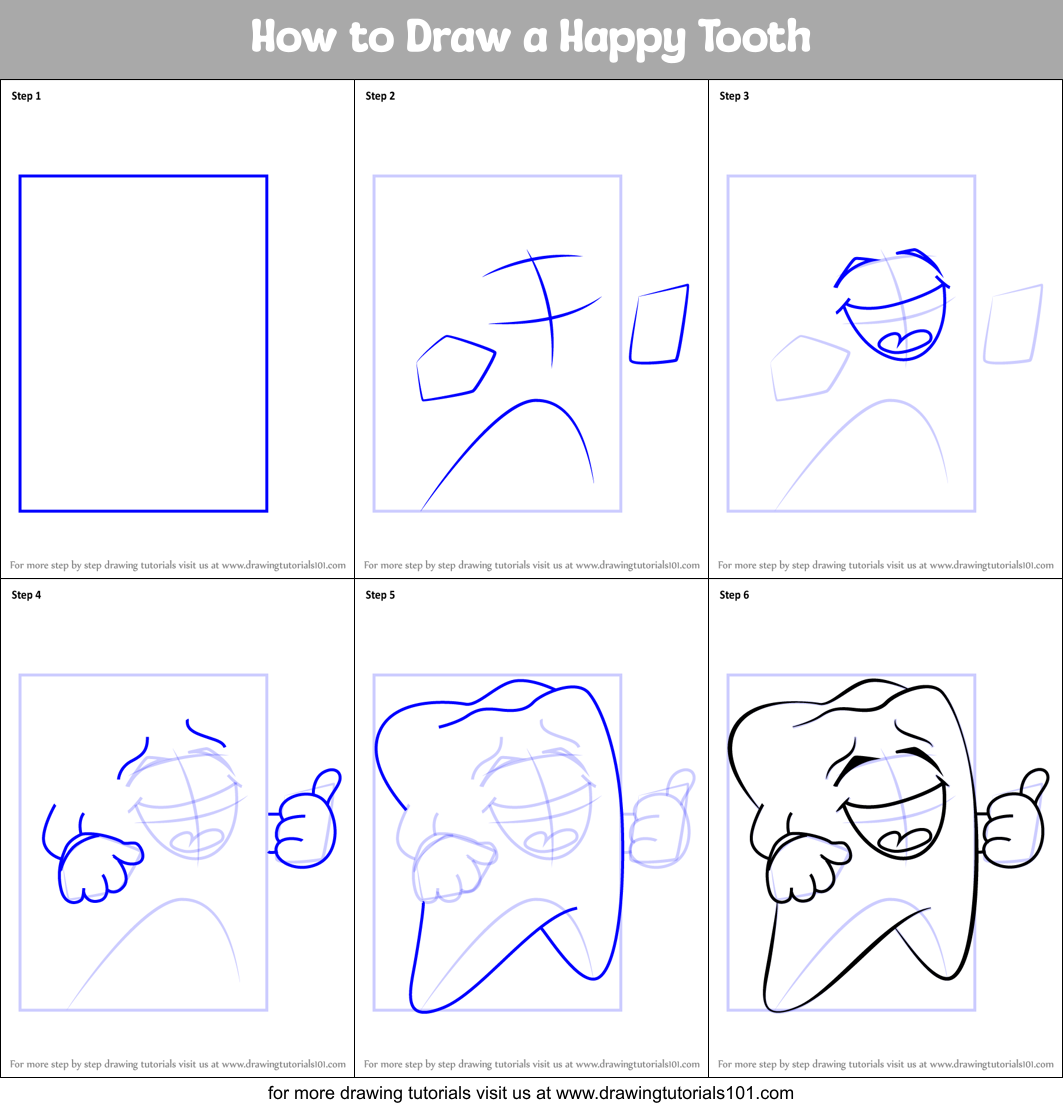Click the gray title banner background
This screenshot has width=1063, height=1108.
100,37
